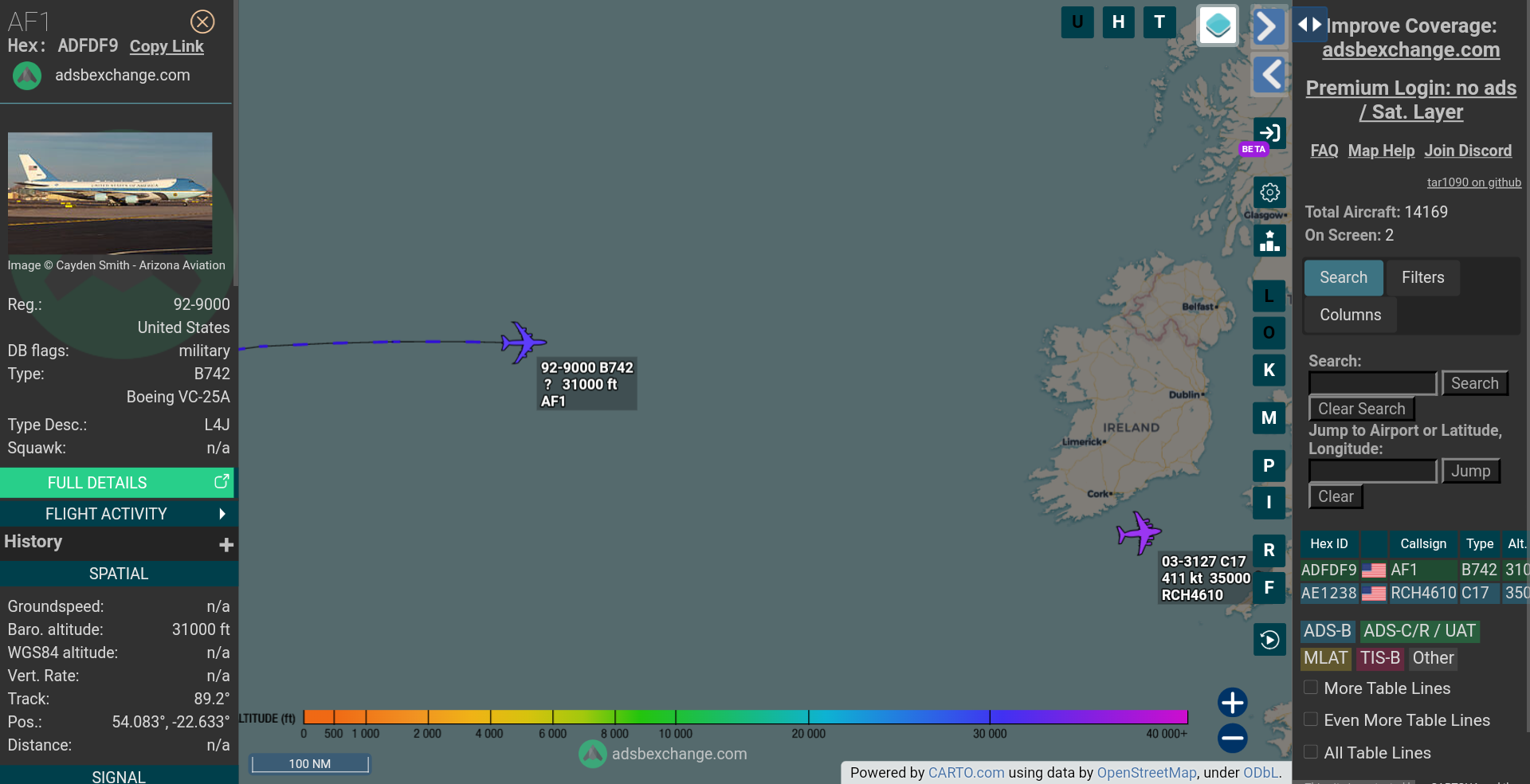Open the Join Discord link
The width and height of the screenshot is (1530, 784).
(1468, 151)
